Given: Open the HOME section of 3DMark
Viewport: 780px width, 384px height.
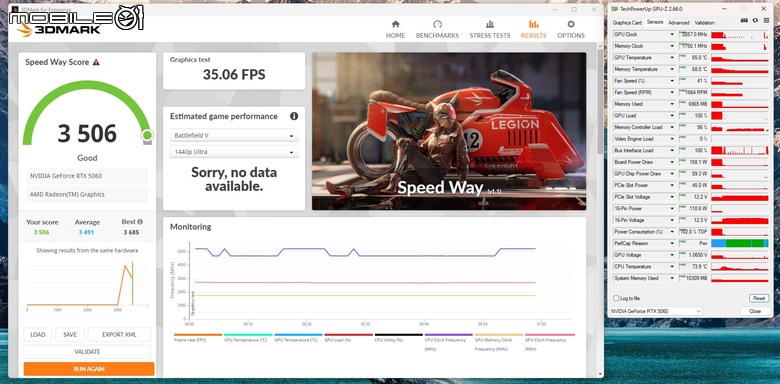Looking at the screenshot, I should (x=395, y=29).
